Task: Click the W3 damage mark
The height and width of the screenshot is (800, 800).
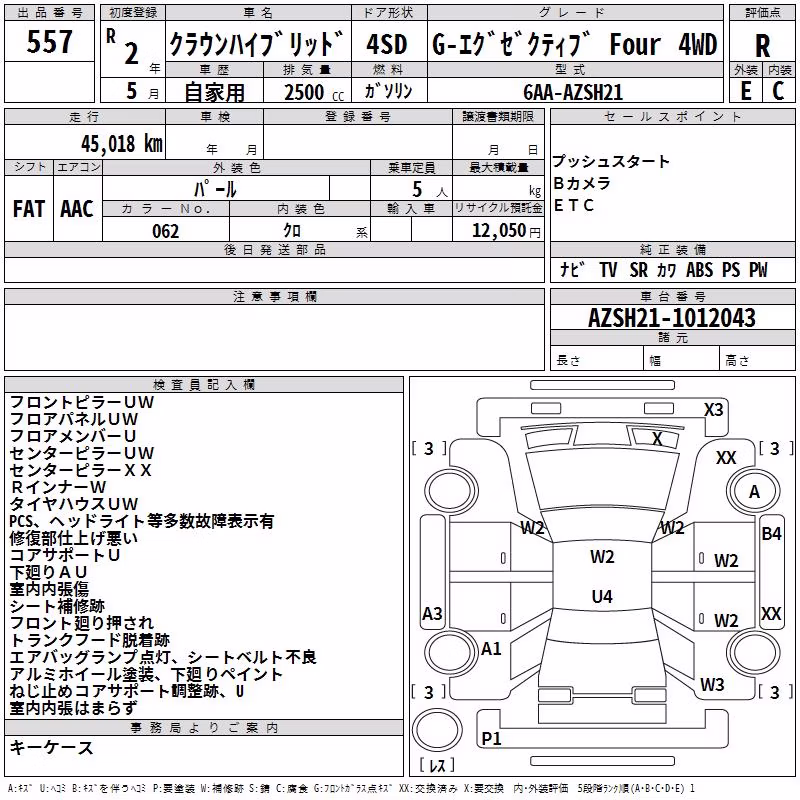Action: tap(712, 685)
